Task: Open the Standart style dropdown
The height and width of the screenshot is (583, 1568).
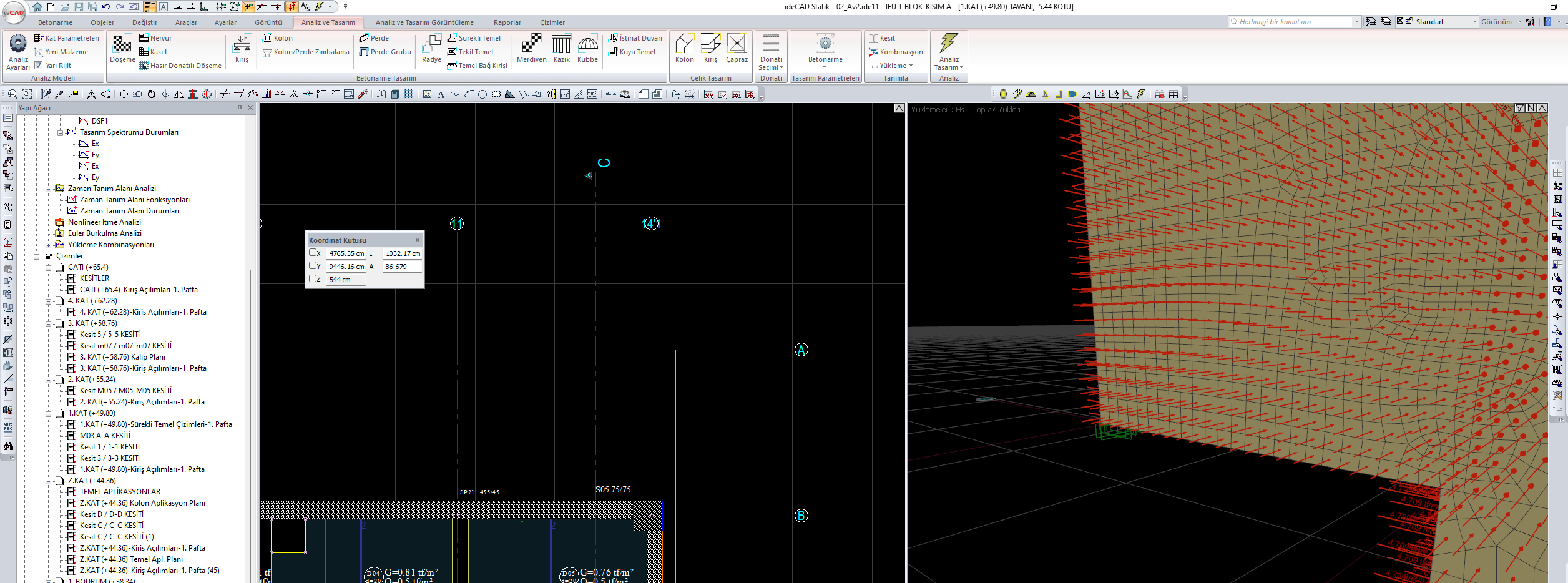Action: 1474,22
